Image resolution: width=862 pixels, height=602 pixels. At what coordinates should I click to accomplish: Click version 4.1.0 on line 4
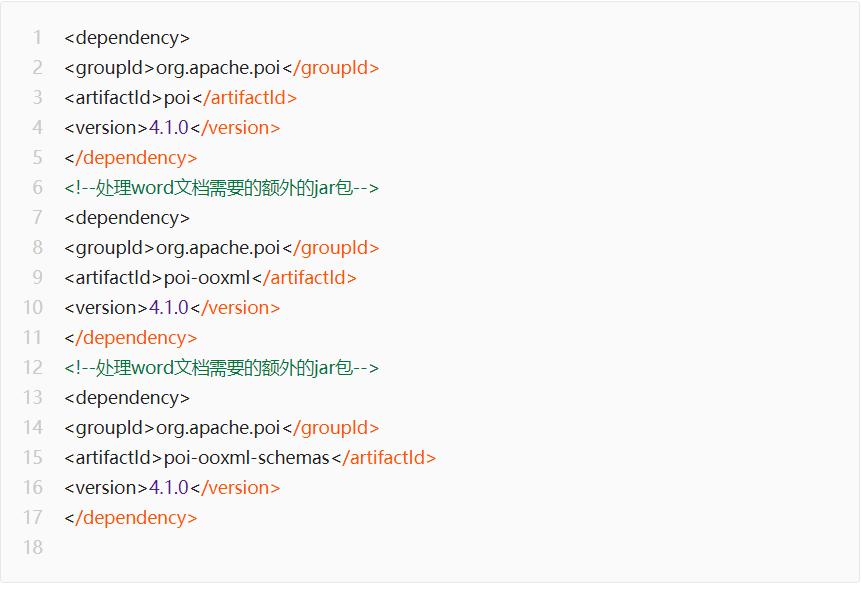[x=169, y=128]
